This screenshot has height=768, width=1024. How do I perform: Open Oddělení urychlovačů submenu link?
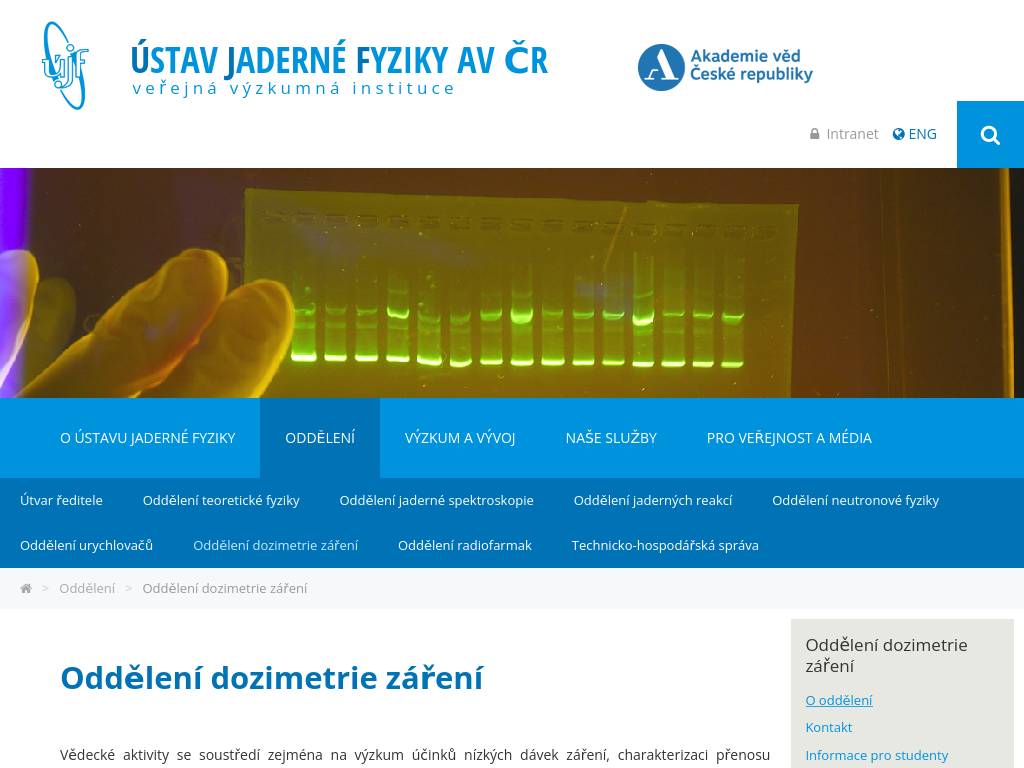[86, 545]
